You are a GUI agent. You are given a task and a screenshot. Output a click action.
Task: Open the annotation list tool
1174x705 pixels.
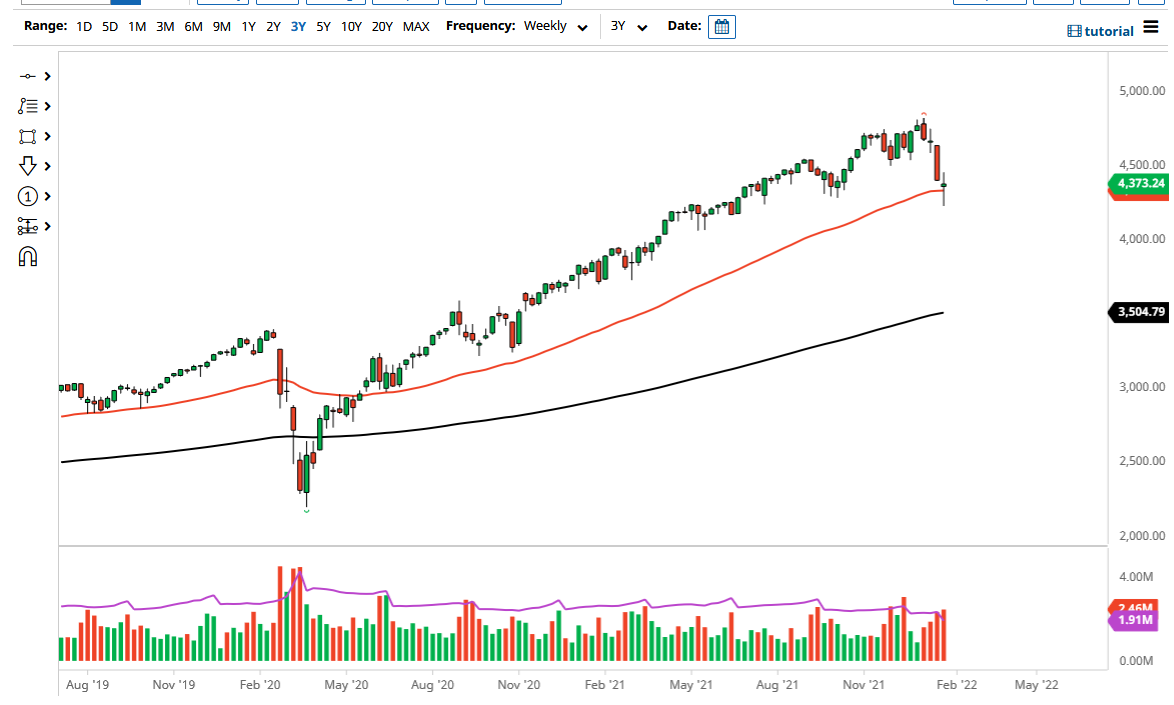tap(27, 105)
